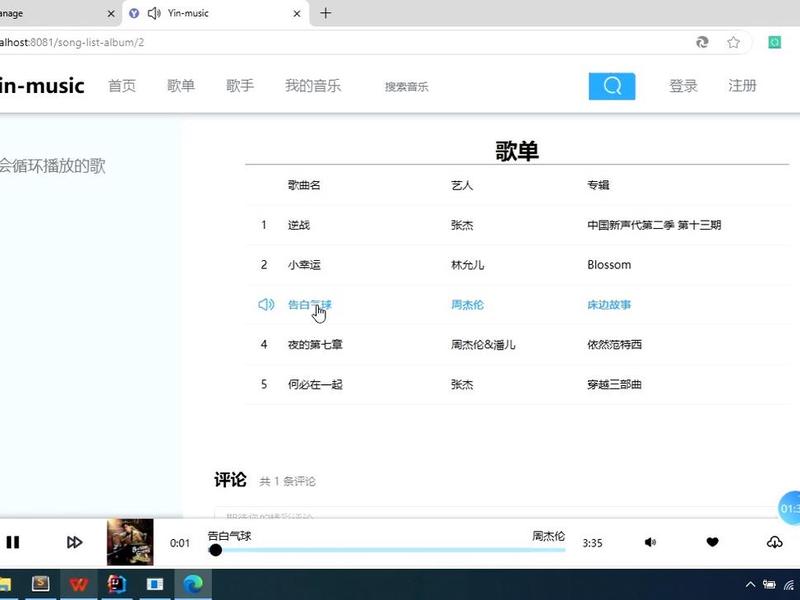This screenshot has width=800, height=600.
Task: Click artist 林允儿
Action: [x=467, y=265]
